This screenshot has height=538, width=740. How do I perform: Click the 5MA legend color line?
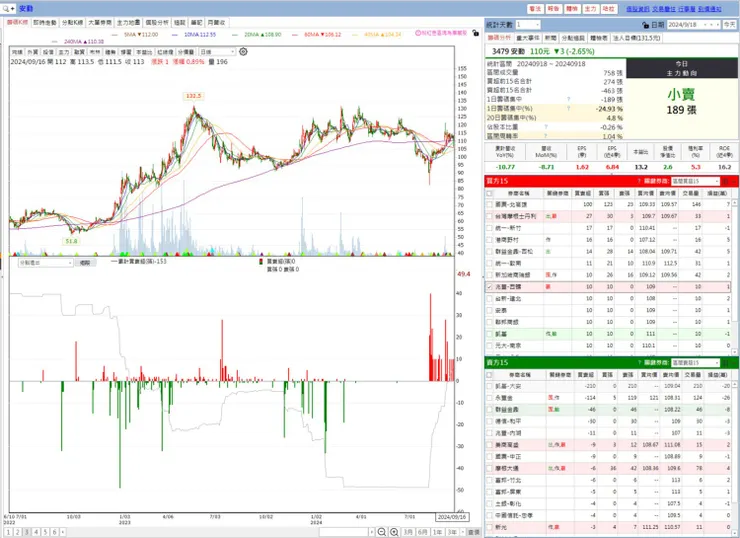click(x=115, y=35)
